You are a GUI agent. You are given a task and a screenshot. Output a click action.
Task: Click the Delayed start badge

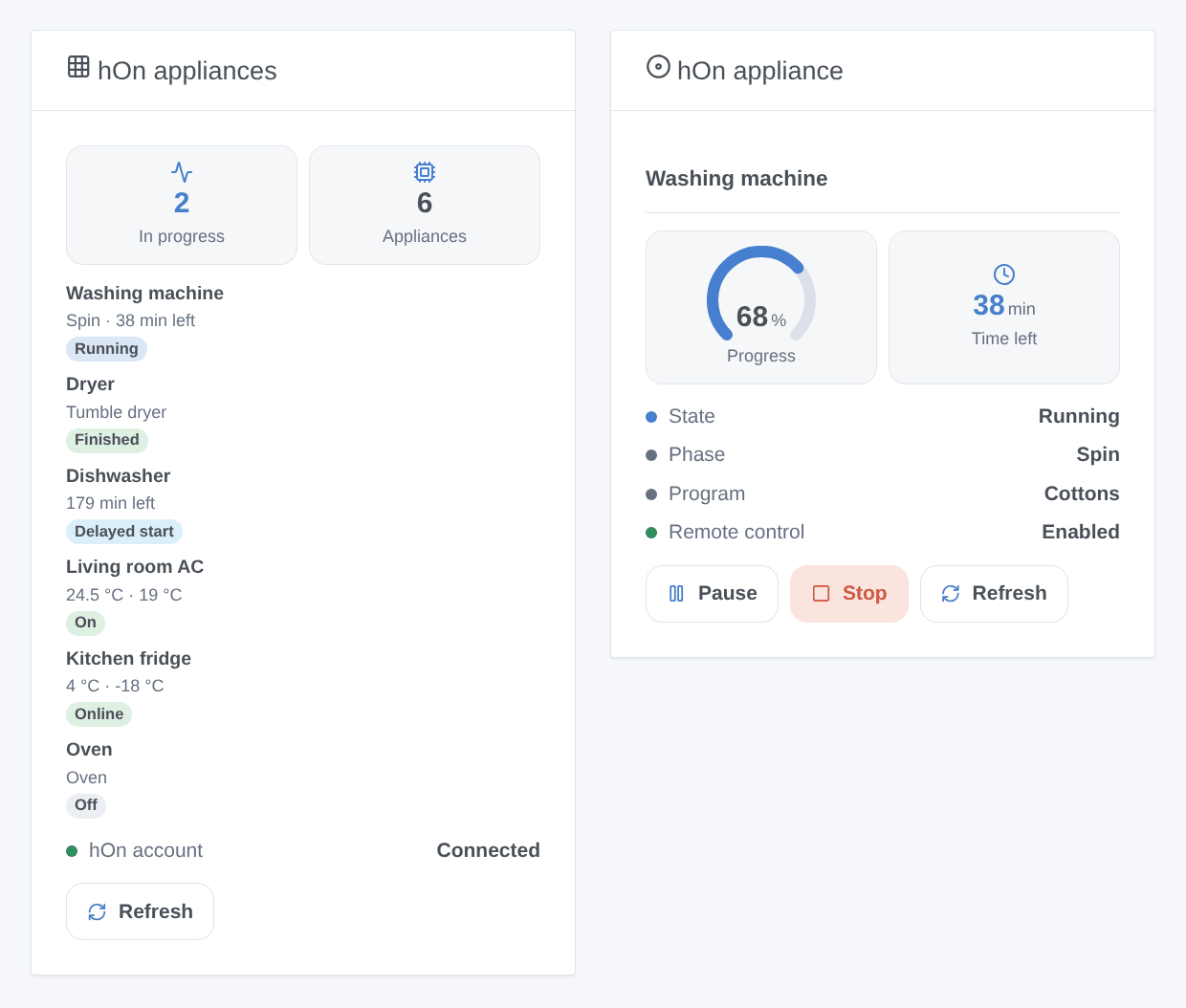pos(124,532)
